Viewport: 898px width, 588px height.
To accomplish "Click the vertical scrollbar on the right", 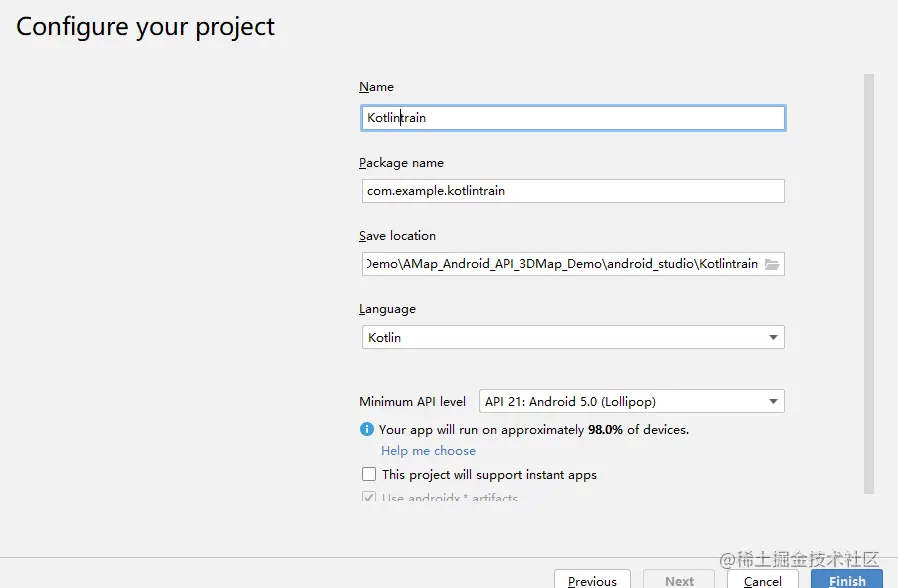I will tap(869, 280).
